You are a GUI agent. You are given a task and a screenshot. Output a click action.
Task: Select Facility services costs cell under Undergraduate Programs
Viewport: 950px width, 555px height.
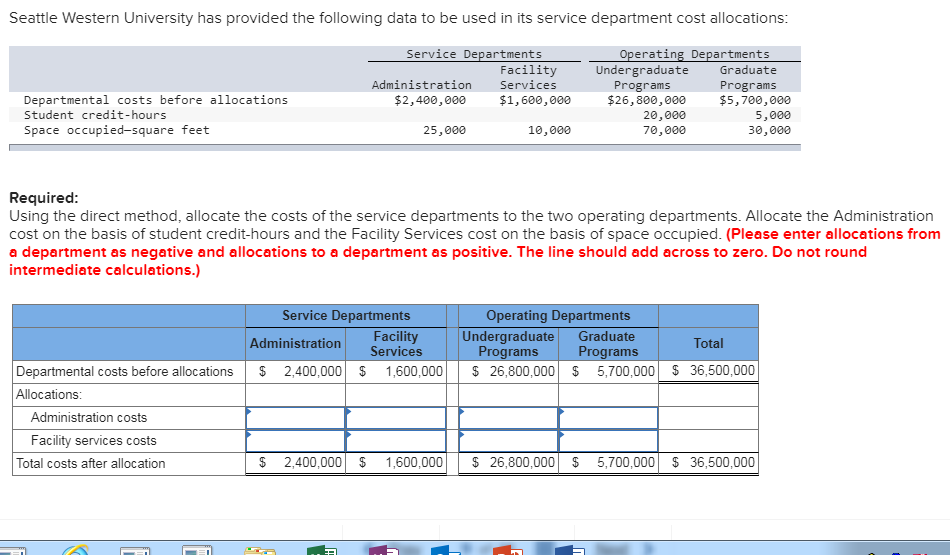click(508, 441)
